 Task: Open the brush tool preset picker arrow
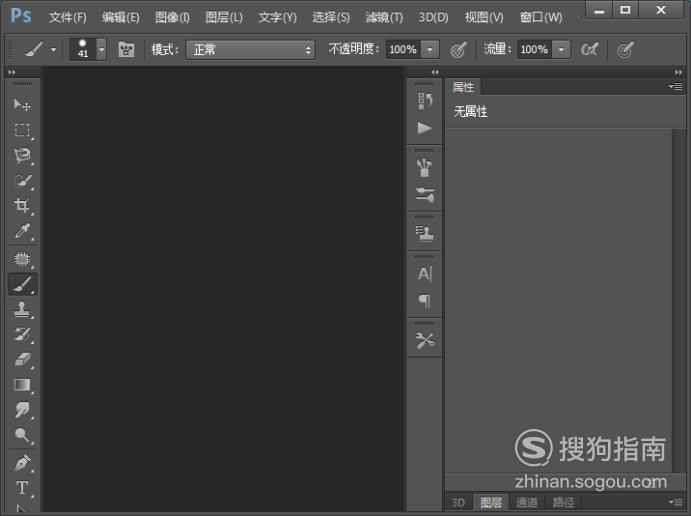coord(53,50)
